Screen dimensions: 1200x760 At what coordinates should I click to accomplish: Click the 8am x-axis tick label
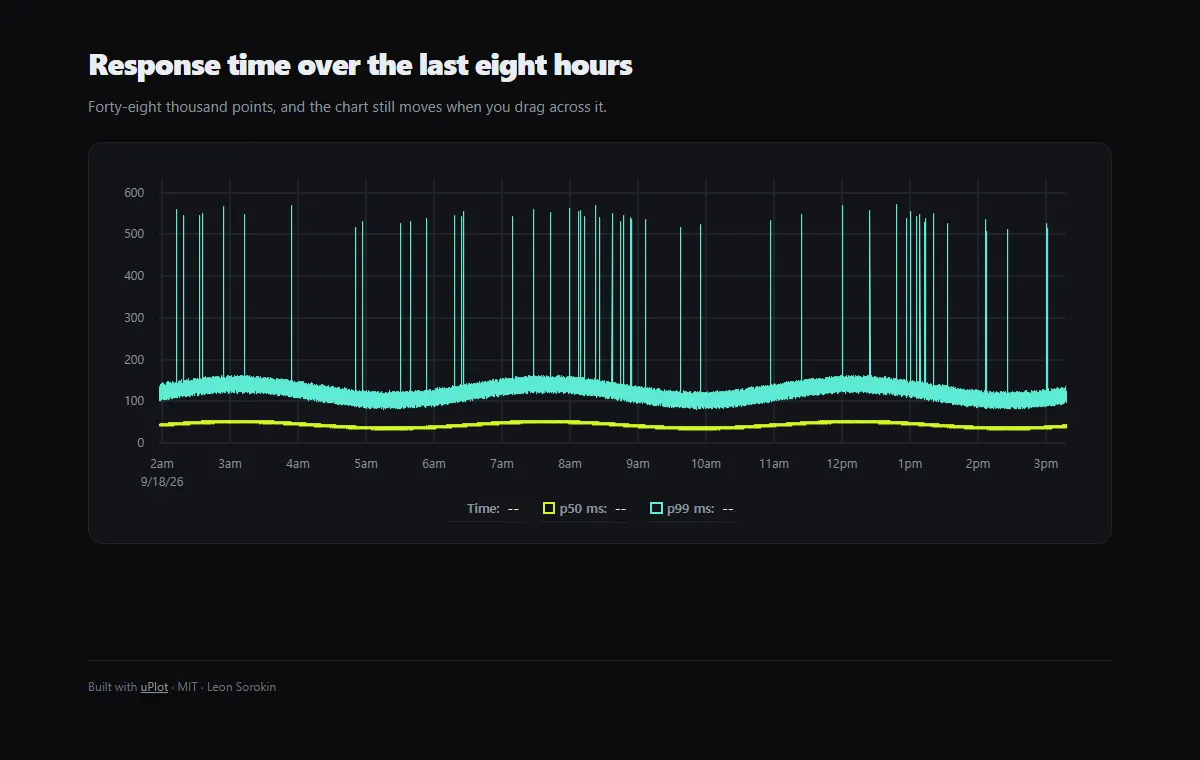tap(570, 464)
